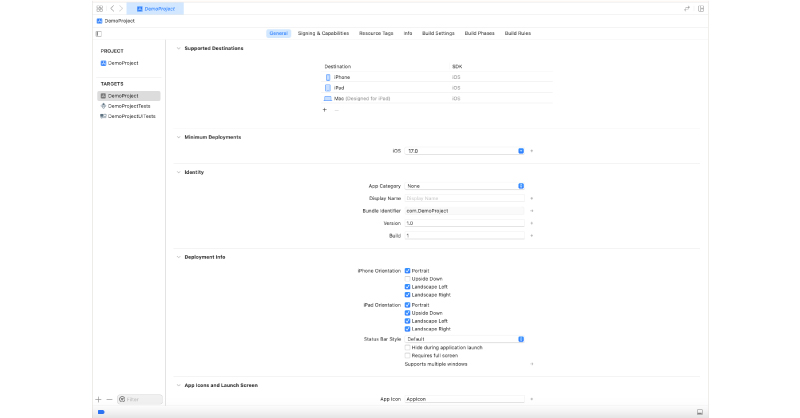Add a new target with plus button
The width and height of the screenshot is (800, 418).
coord(98,399)
